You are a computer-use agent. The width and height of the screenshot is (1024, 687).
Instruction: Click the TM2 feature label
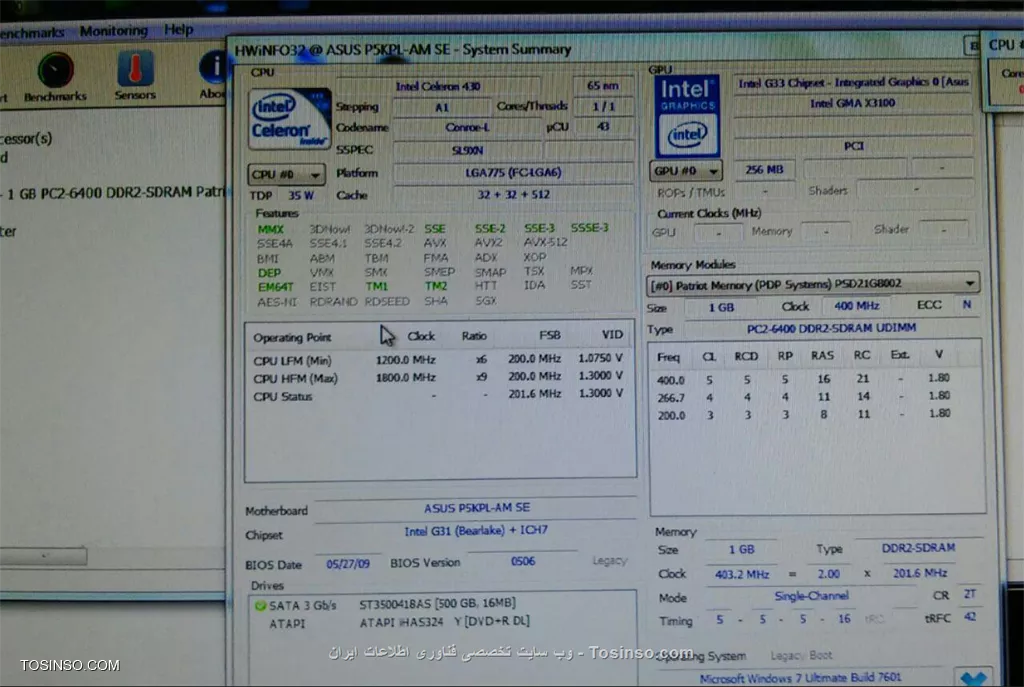pos(436,286)
